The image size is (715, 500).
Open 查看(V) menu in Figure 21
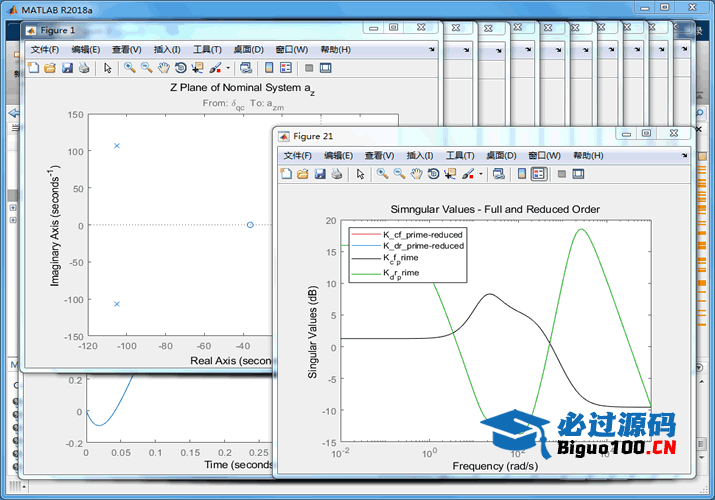coord(379,155)
